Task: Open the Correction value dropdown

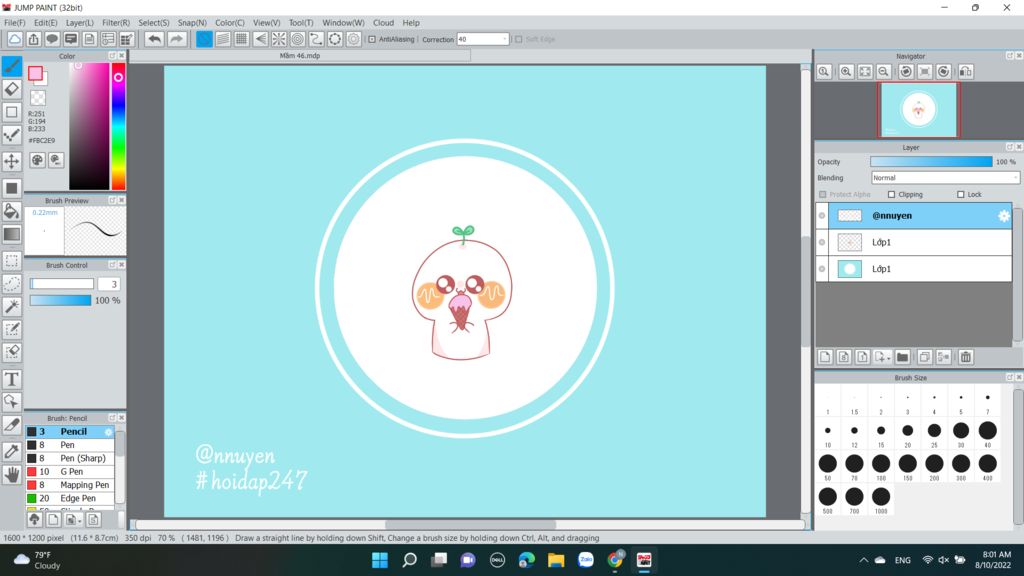Action: pos(505,39)
